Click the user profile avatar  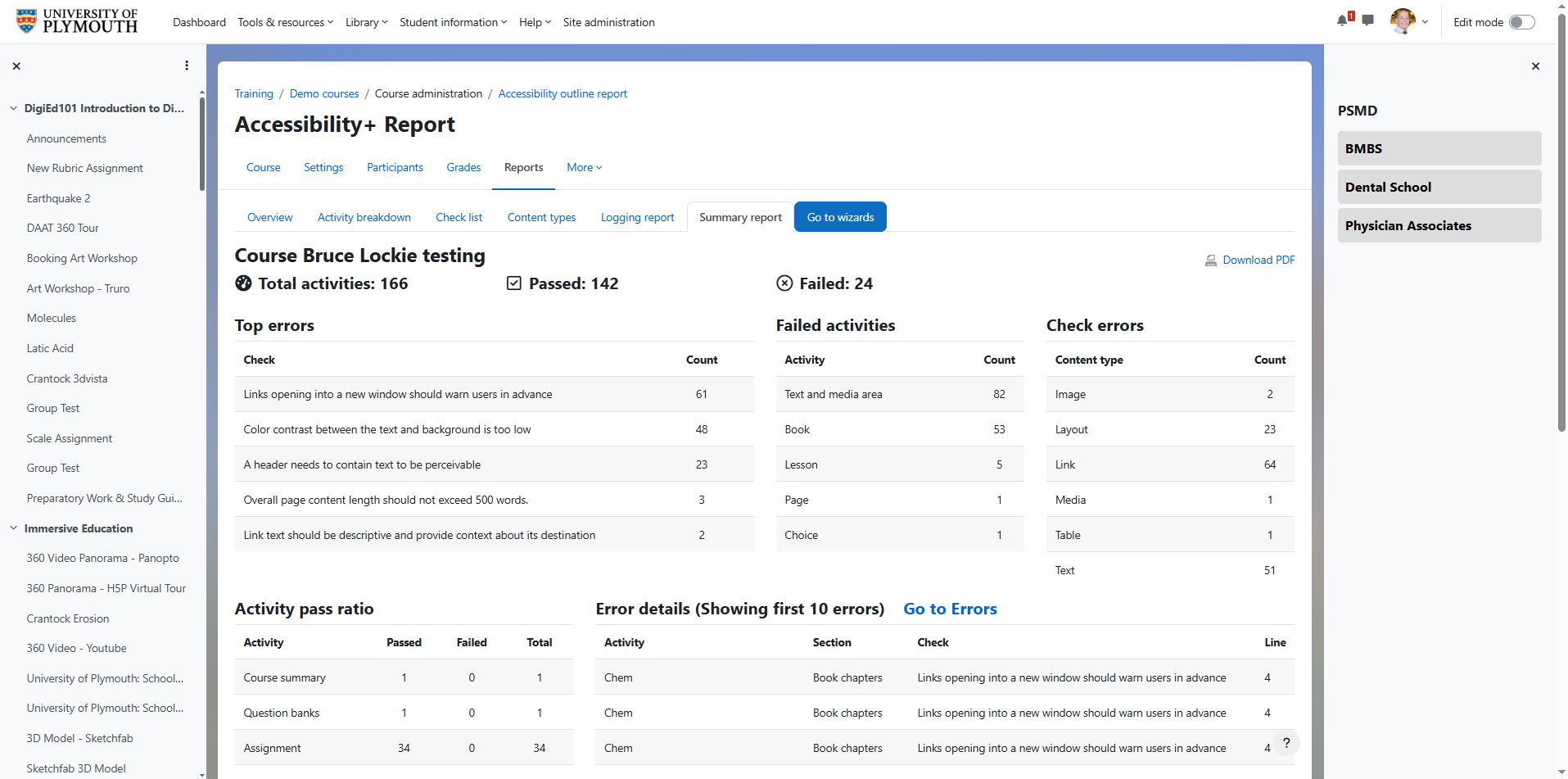click(x=1403, y=21)
